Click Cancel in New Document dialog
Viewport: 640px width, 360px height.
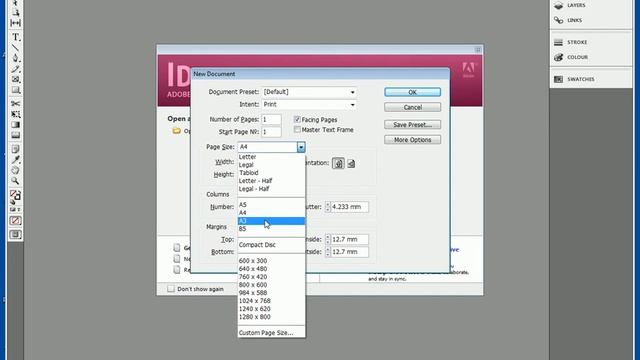point(412,107)
